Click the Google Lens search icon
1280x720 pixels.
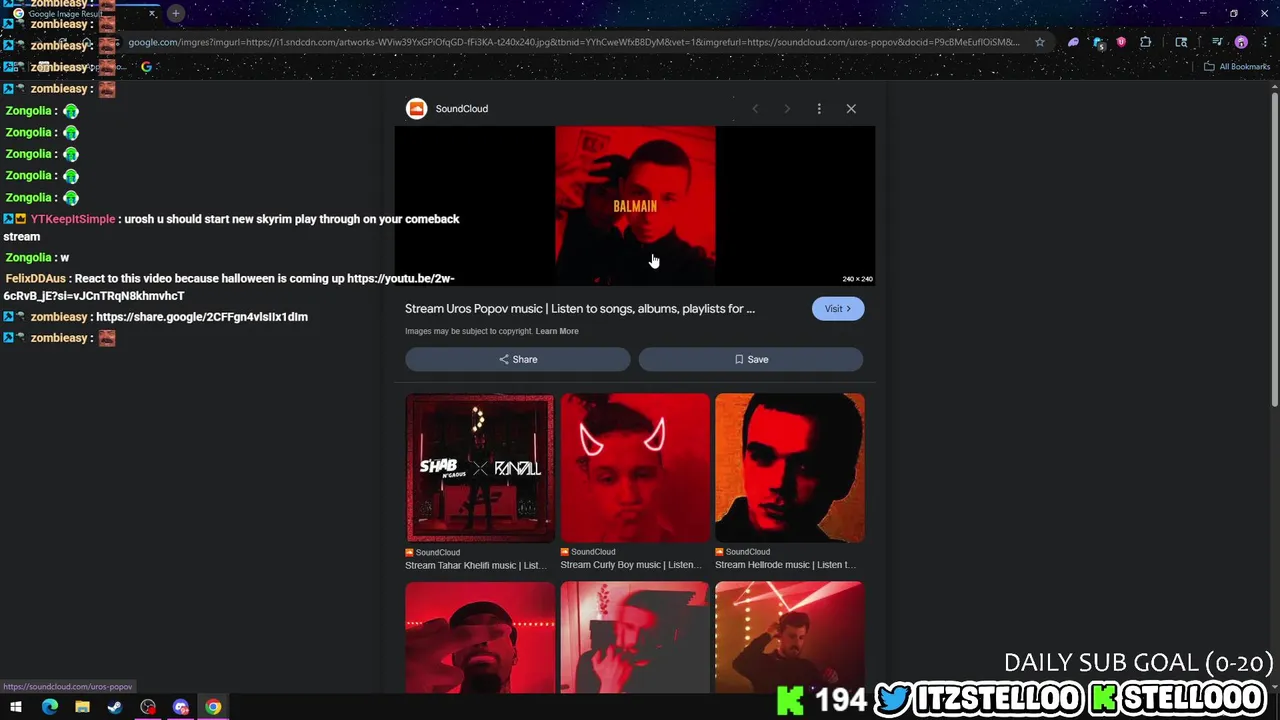[1181, 42]
